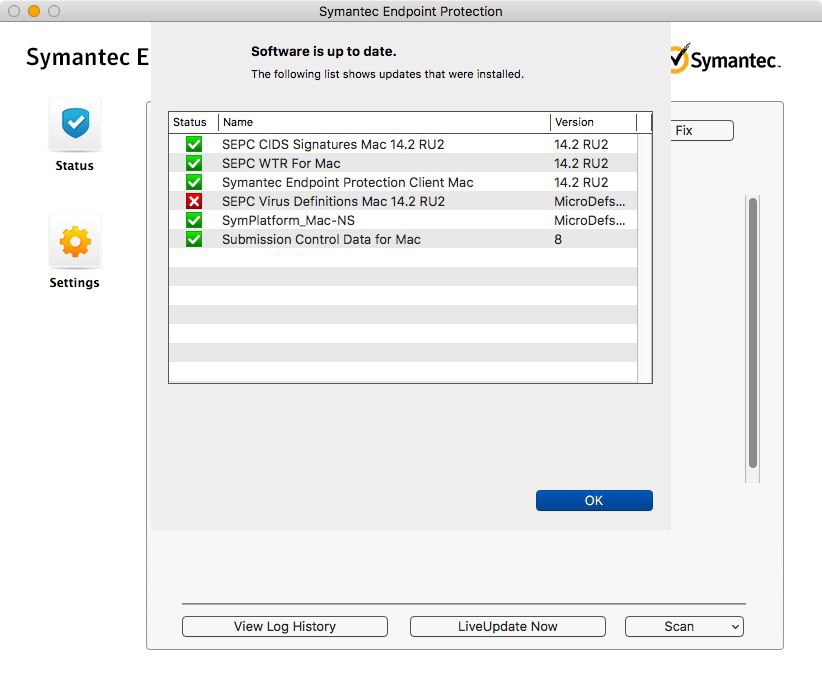Click 'Software is up to date.' heading
The height and width of the screenshot is (680, 822).
pyautogui.click(x=323, y=51)
